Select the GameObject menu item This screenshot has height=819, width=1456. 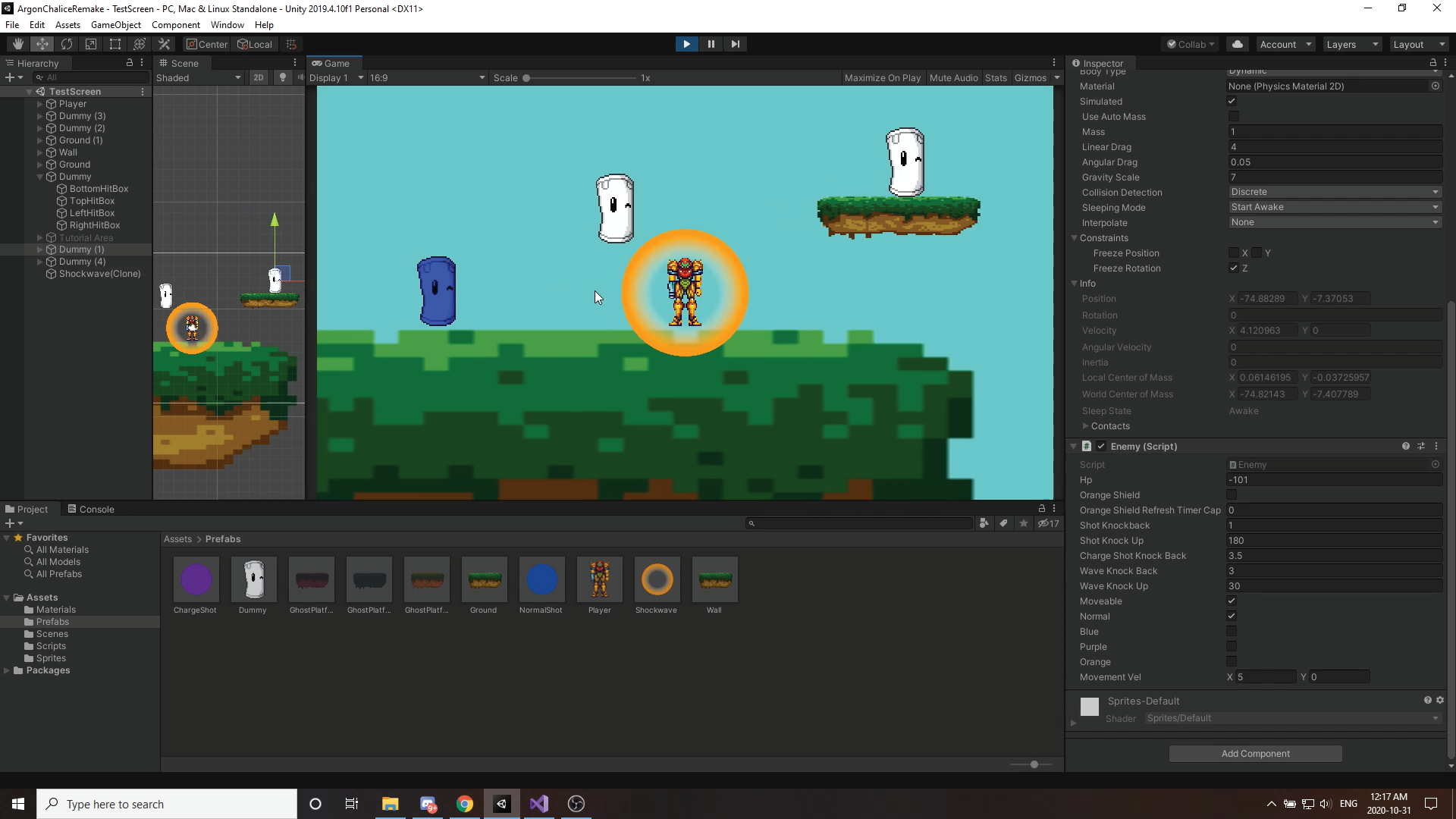pos(117,25)
